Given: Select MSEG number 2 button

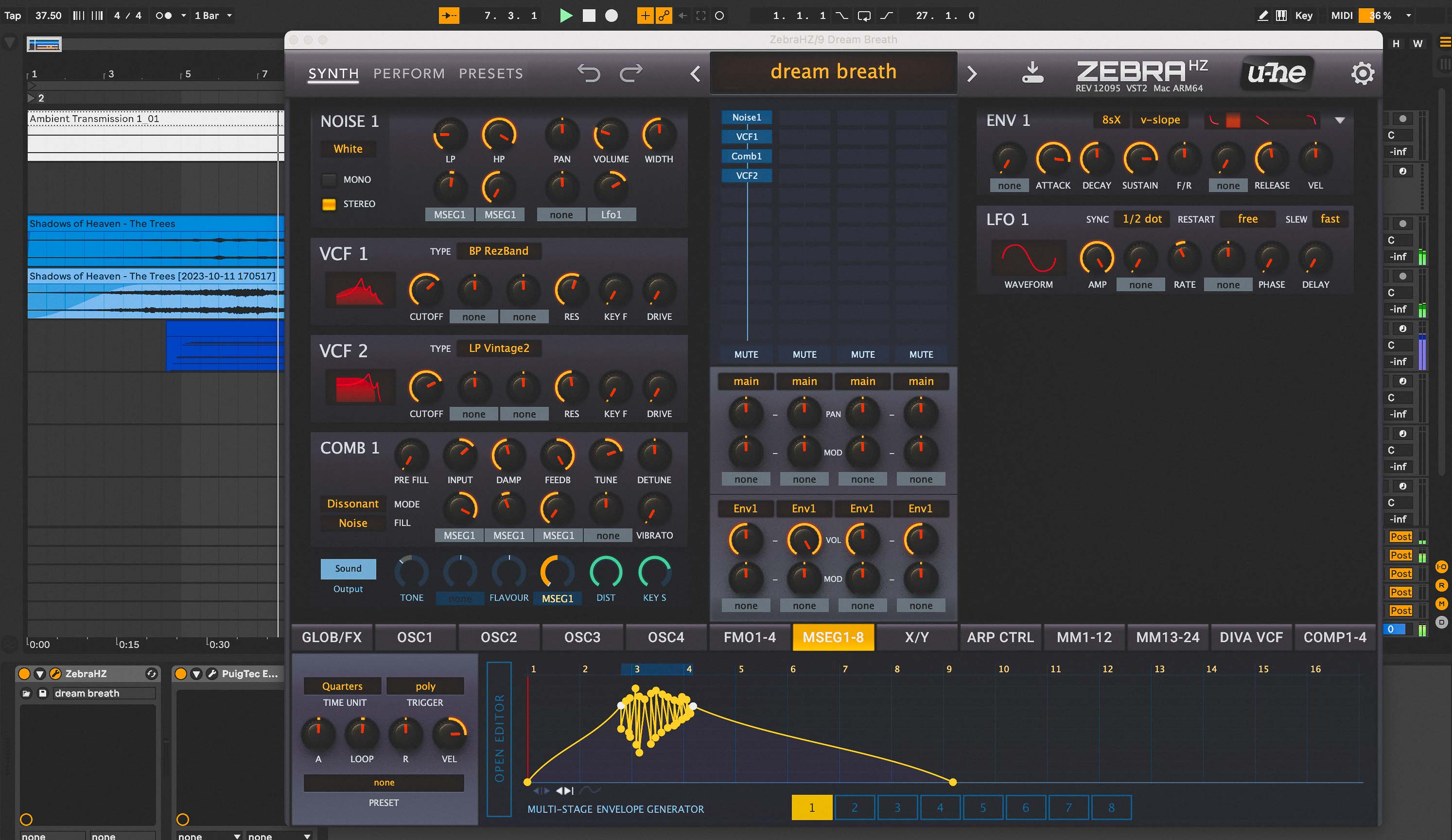Looking at the screenshot, I should (855, 808).
